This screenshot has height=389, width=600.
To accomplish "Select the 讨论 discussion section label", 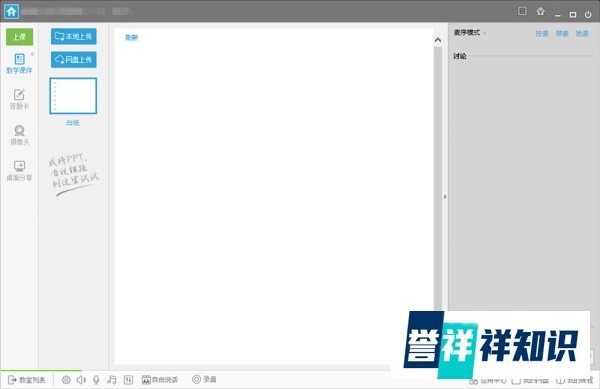I will tap(460, 56).
